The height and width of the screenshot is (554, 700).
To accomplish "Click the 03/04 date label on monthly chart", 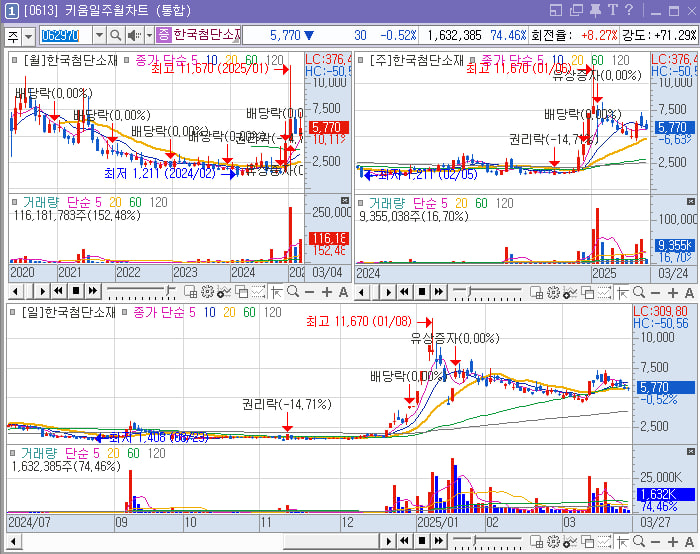I will click(x=327, y=272).
